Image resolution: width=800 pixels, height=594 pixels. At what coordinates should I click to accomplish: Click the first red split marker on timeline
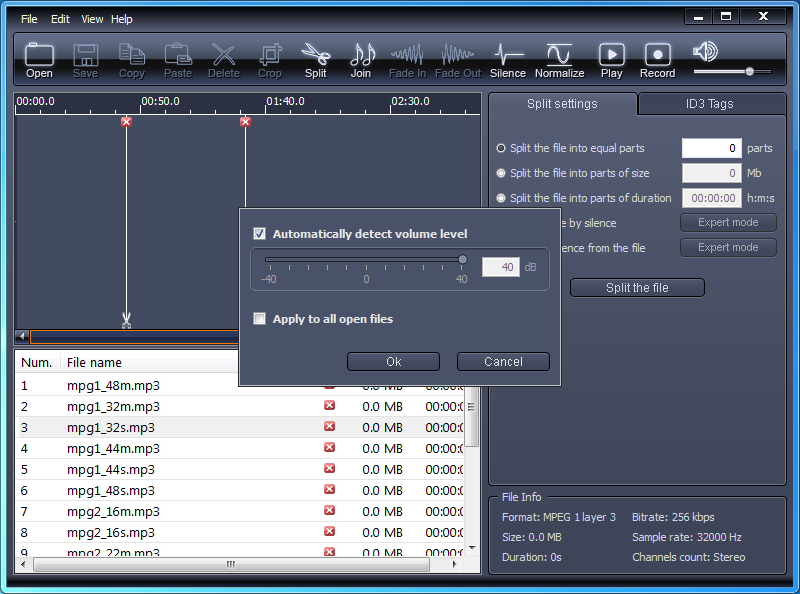pos(126,121)
